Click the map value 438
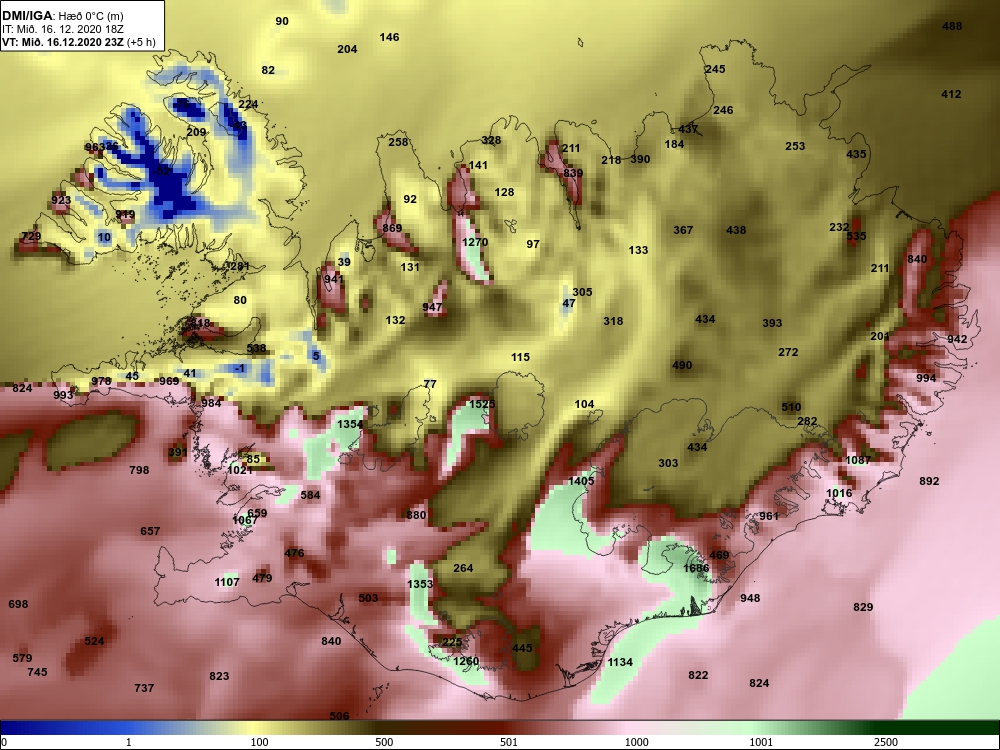The width and height of the screenshot is (1000, 750). click(x=736, y=230)
